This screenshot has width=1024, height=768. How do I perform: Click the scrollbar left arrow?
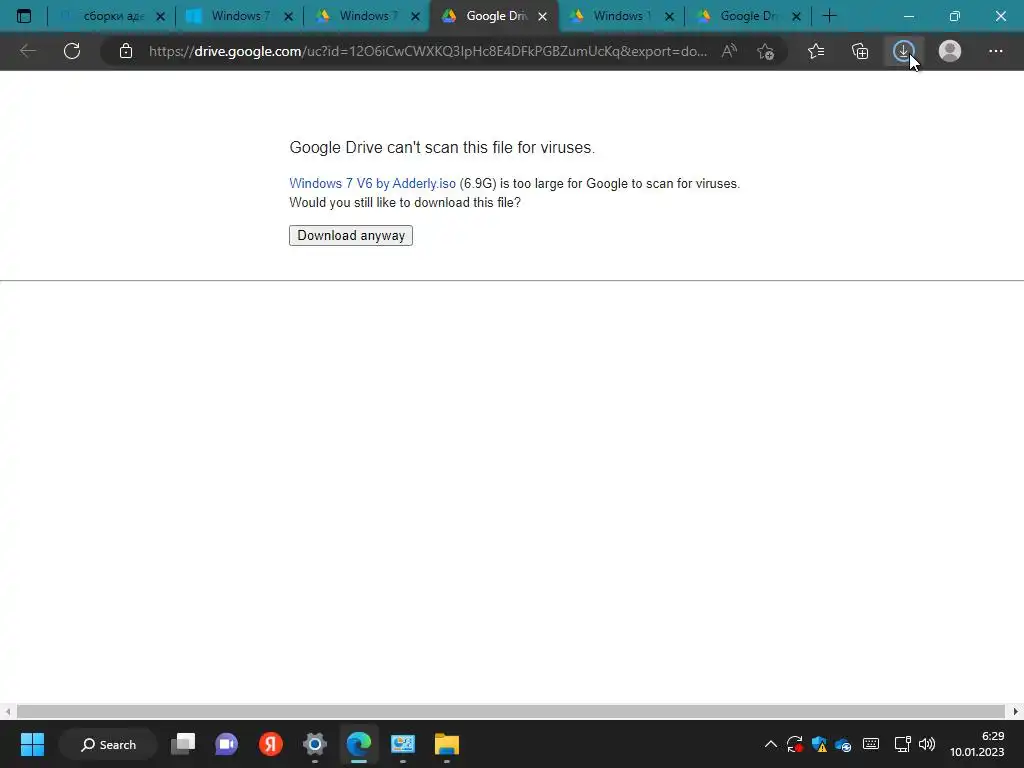click(7, 711)
